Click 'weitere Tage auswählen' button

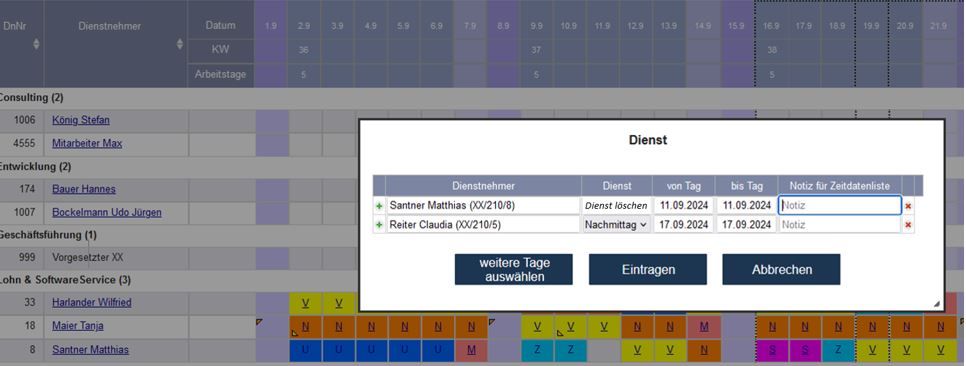coord(514,269)
